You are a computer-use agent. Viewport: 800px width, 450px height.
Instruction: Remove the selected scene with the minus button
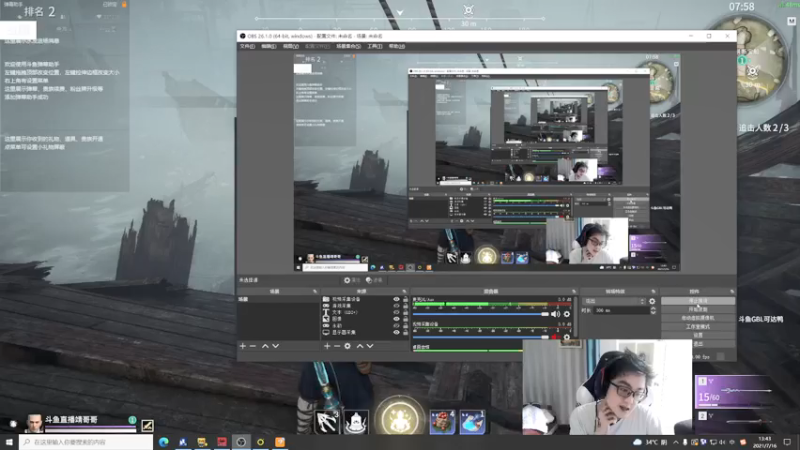(253, 346)
